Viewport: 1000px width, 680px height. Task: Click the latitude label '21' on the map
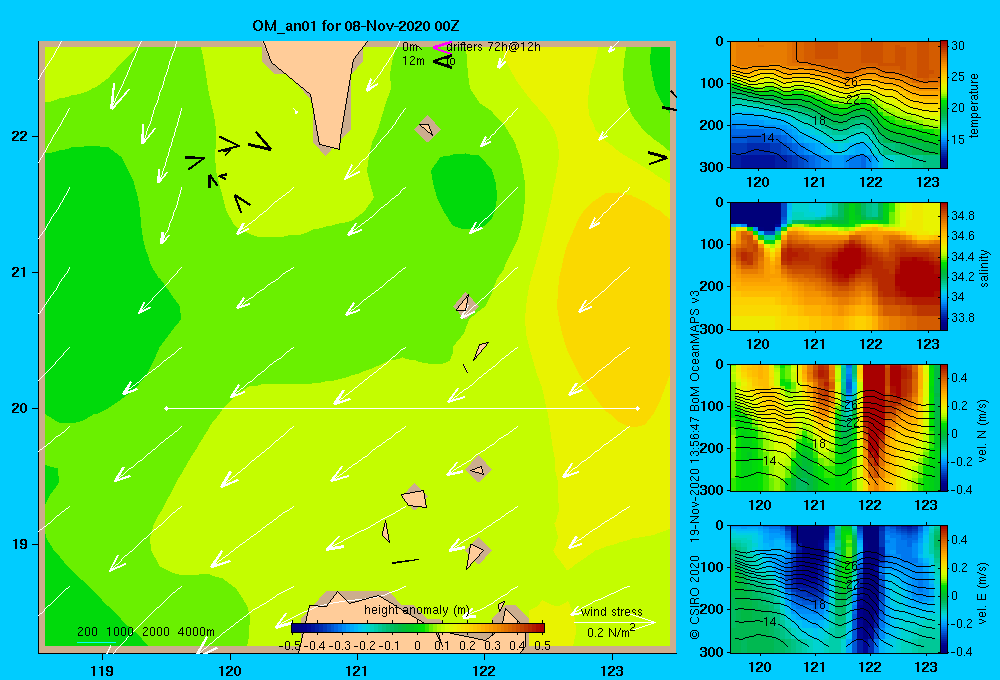coord(19,272)
